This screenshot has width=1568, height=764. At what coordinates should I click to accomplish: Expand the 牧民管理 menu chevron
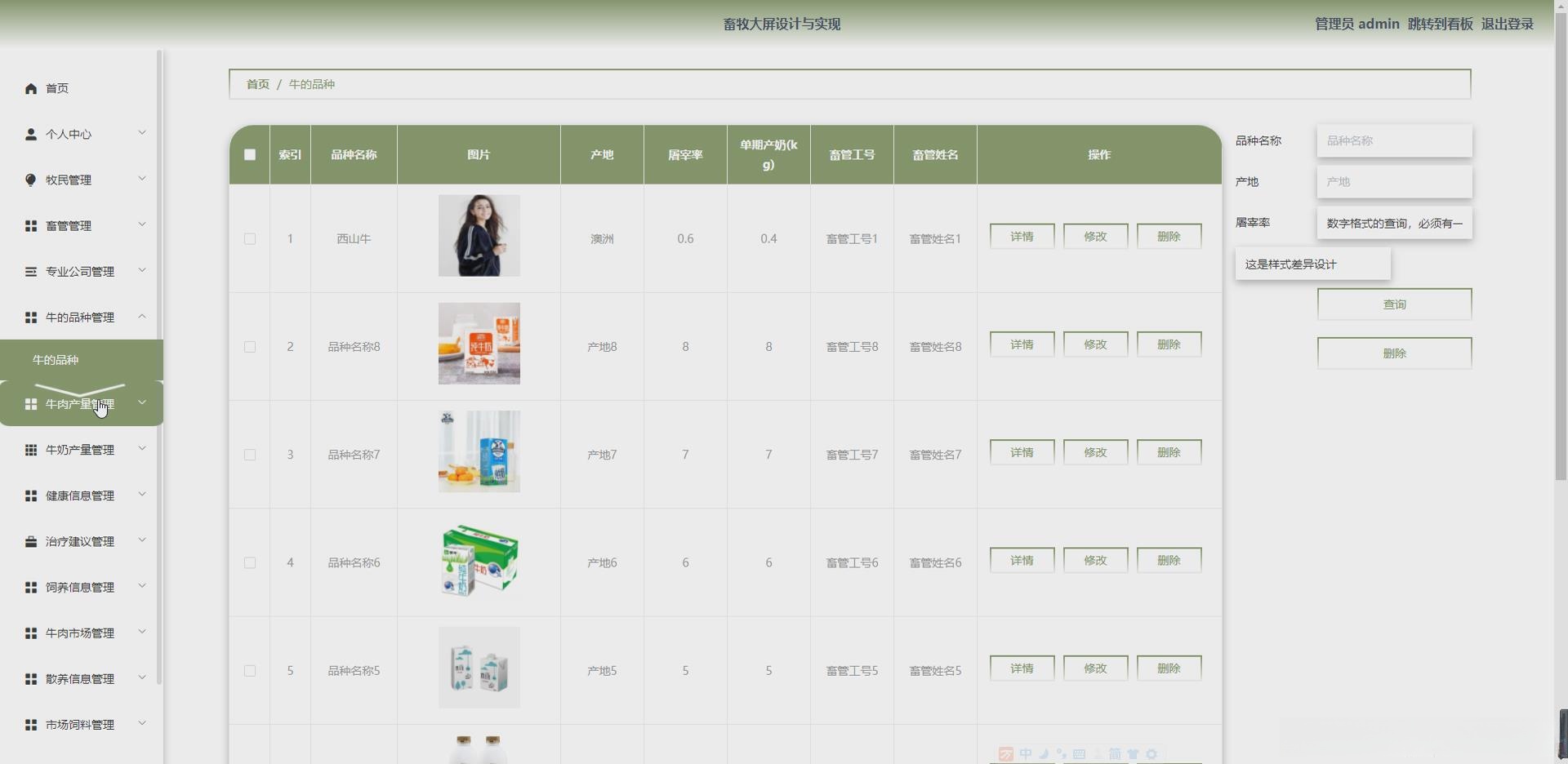point(142,178)
